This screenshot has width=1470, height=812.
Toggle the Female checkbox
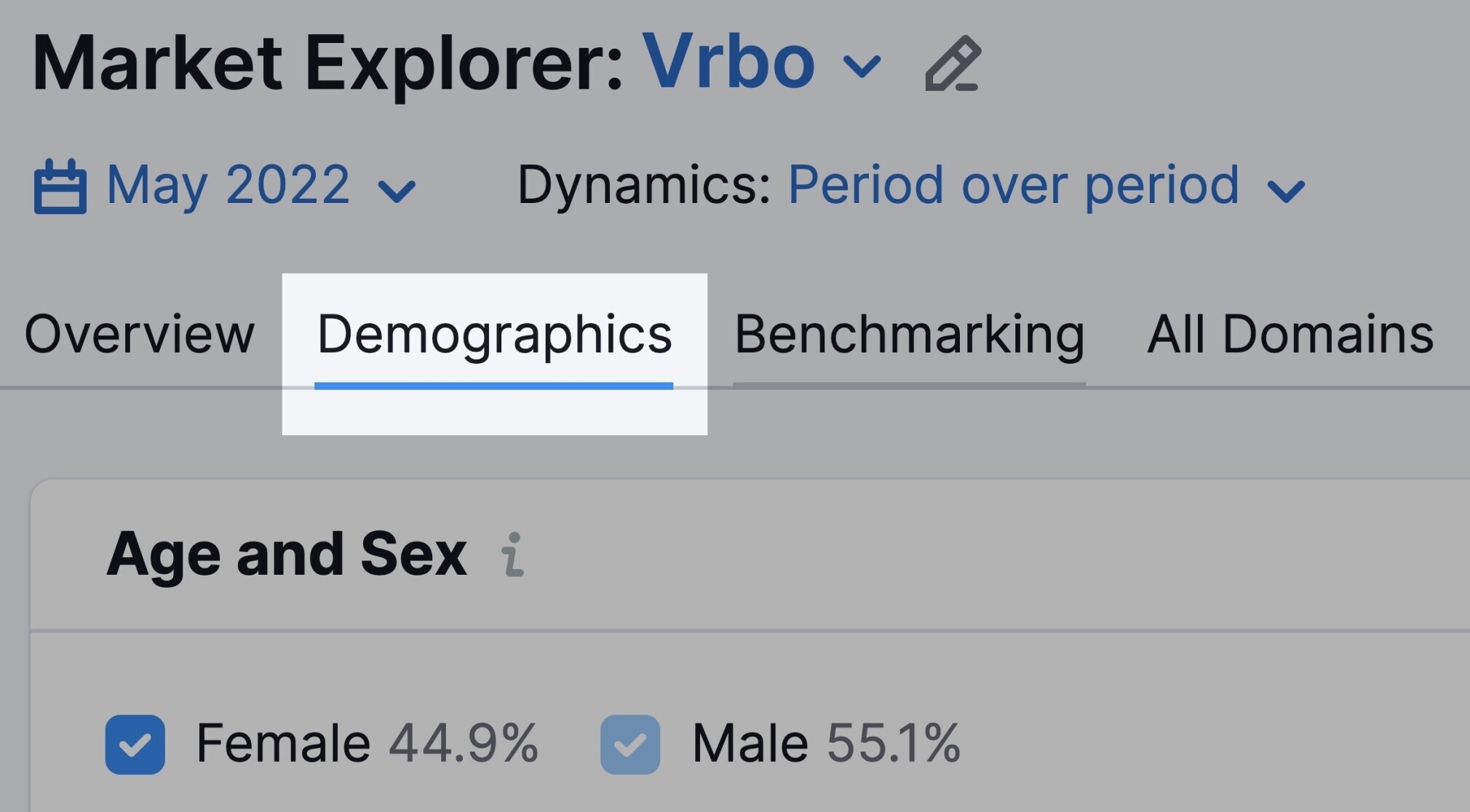[135, 744]
